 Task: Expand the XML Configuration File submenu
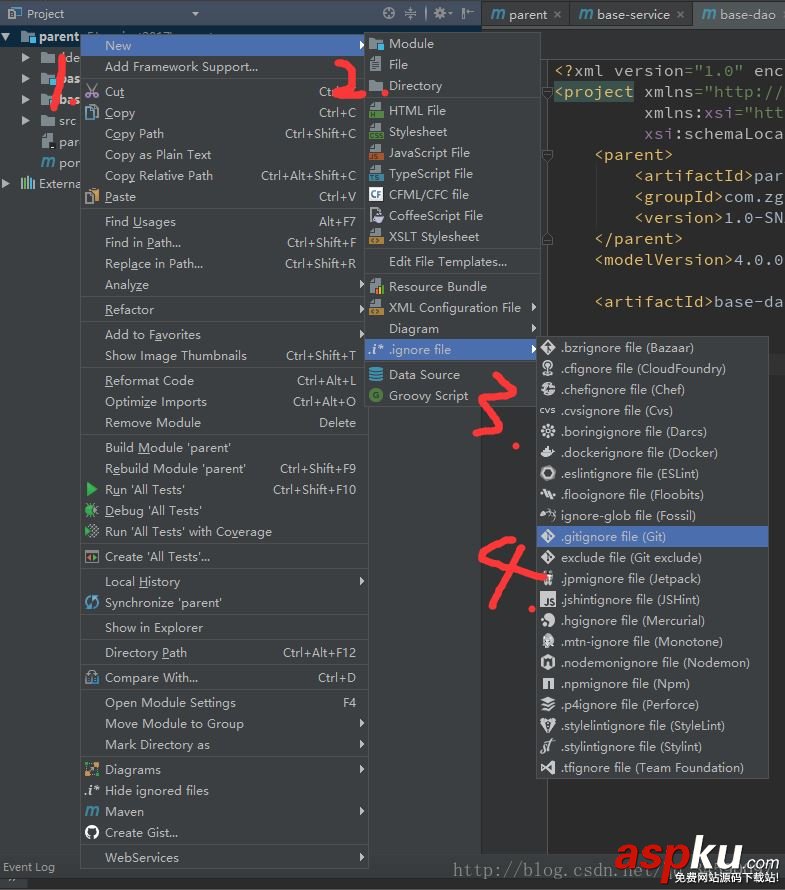click(452, 308)
